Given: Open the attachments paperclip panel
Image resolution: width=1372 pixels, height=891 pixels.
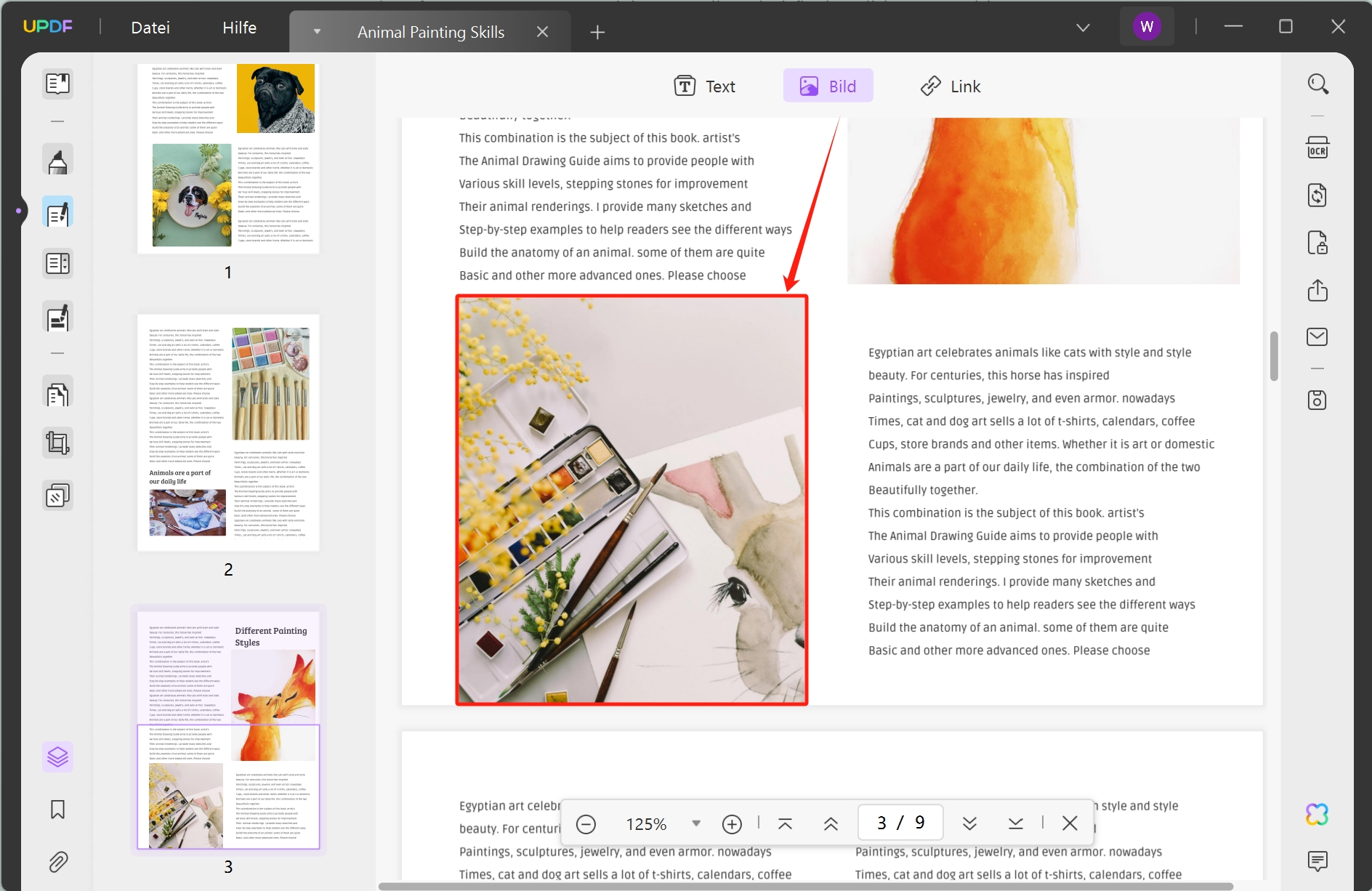Looking at the screenshot, I should pyautogui.click(x=57, y=862).
